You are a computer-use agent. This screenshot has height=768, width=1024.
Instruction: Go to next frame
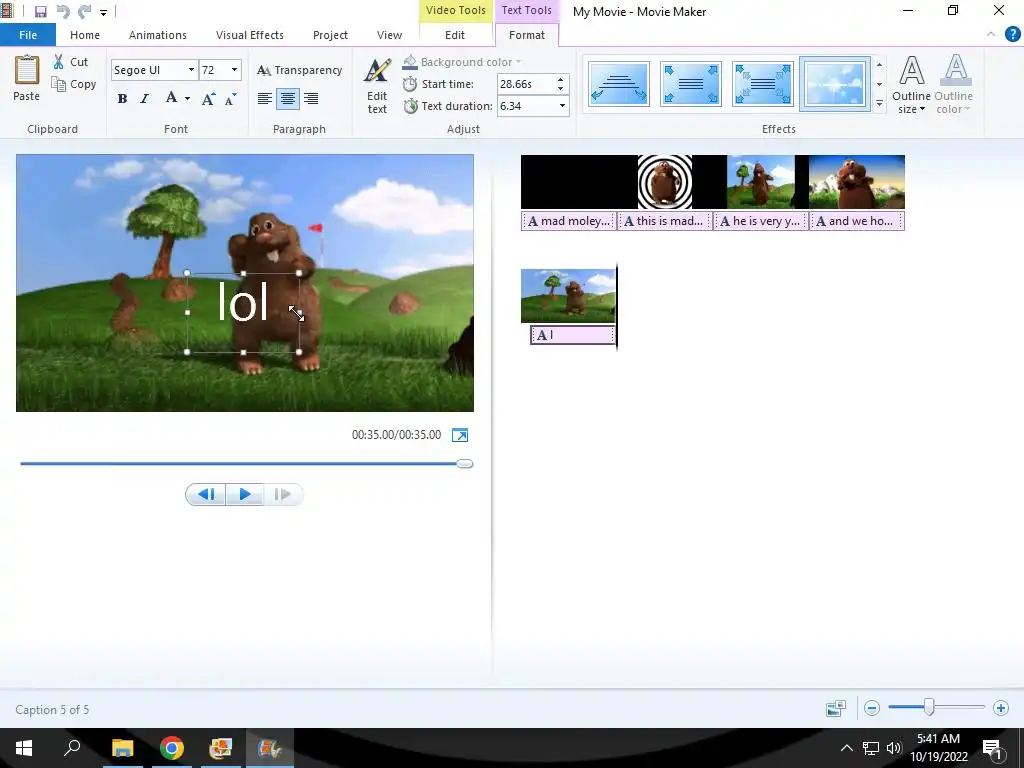coord(283,494)
